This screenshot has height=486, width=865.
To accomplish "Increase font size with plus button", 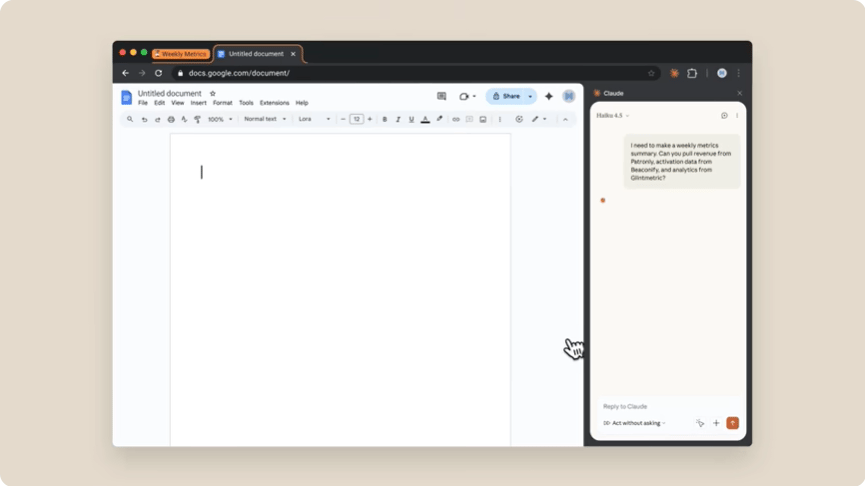I will tap(370, 119).
